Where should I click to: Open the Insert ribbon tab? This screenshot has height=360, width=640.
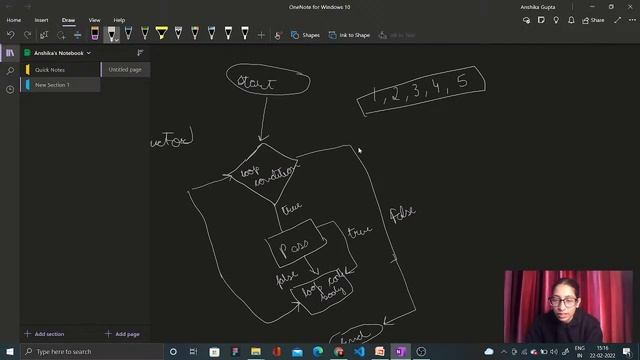point(41,20)
